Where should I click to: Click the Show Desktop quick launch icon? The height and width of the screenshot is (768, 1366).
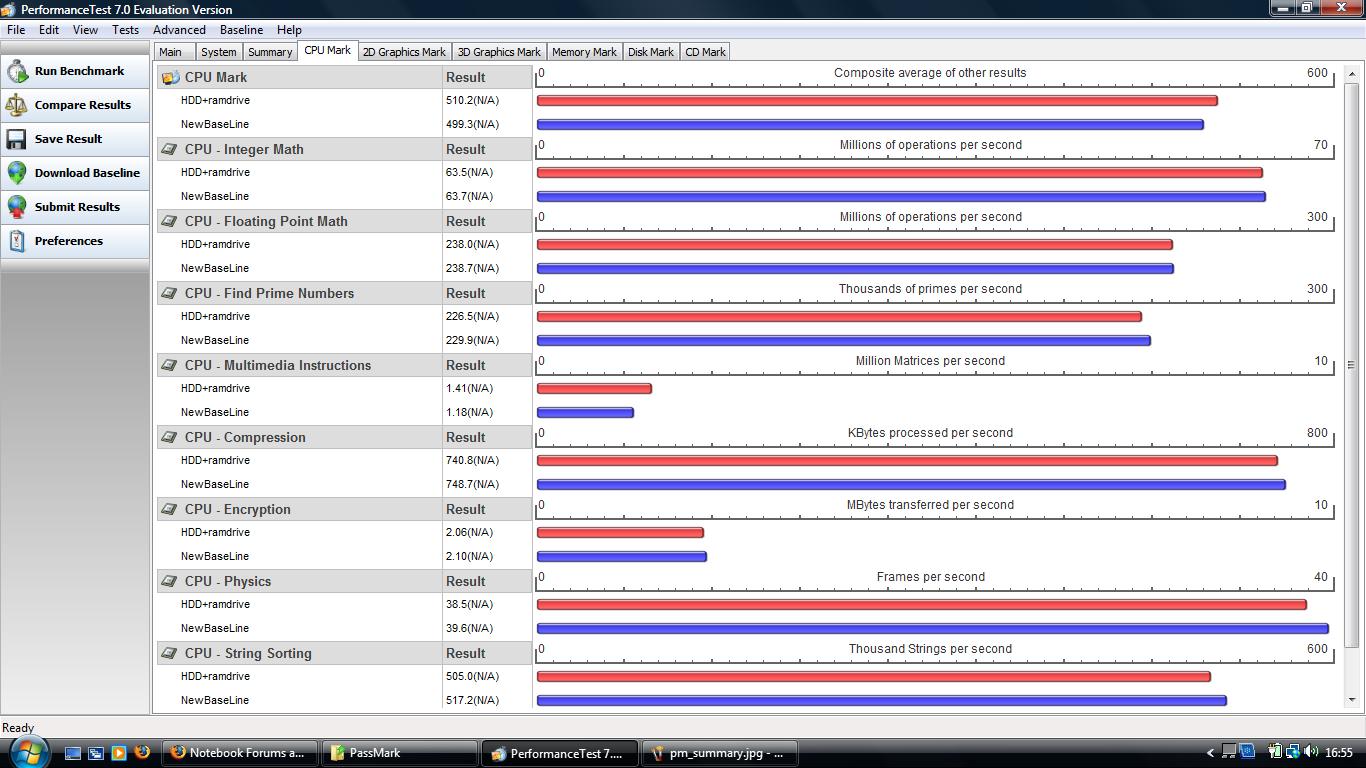click(x=72, y=753)
